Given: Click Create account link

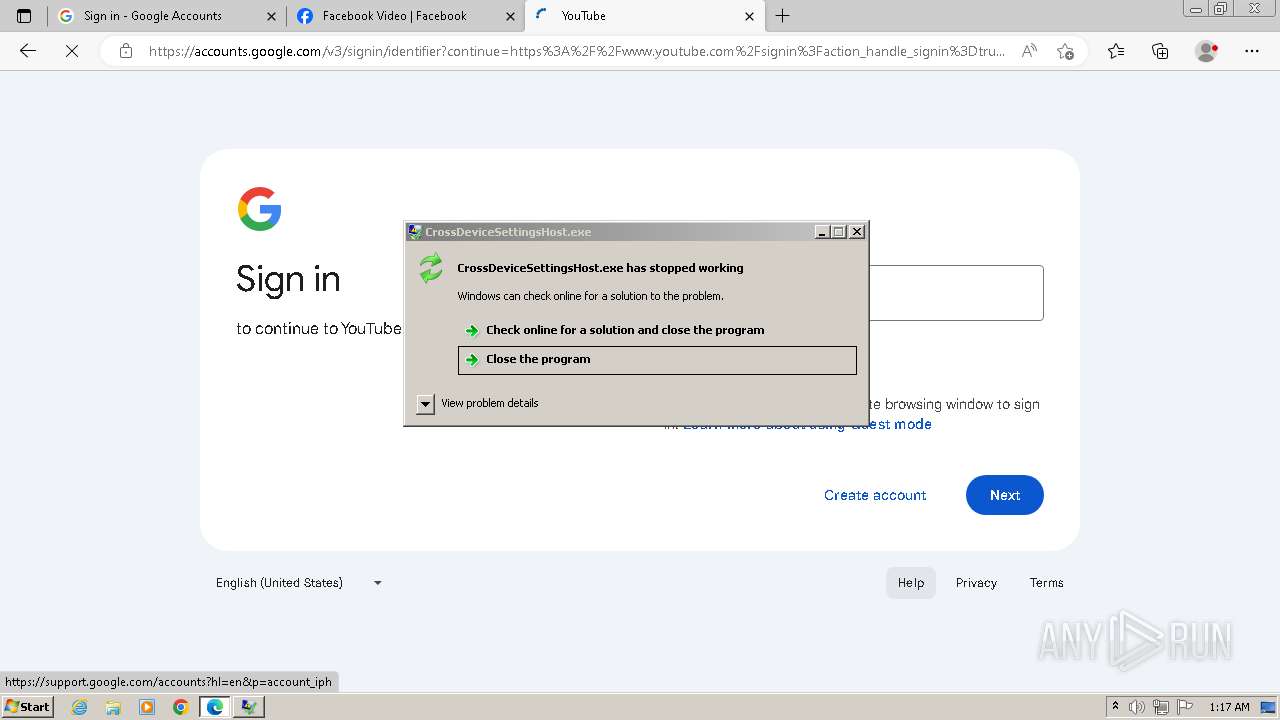Looking at the screenshot, I should tap(875, 495).
